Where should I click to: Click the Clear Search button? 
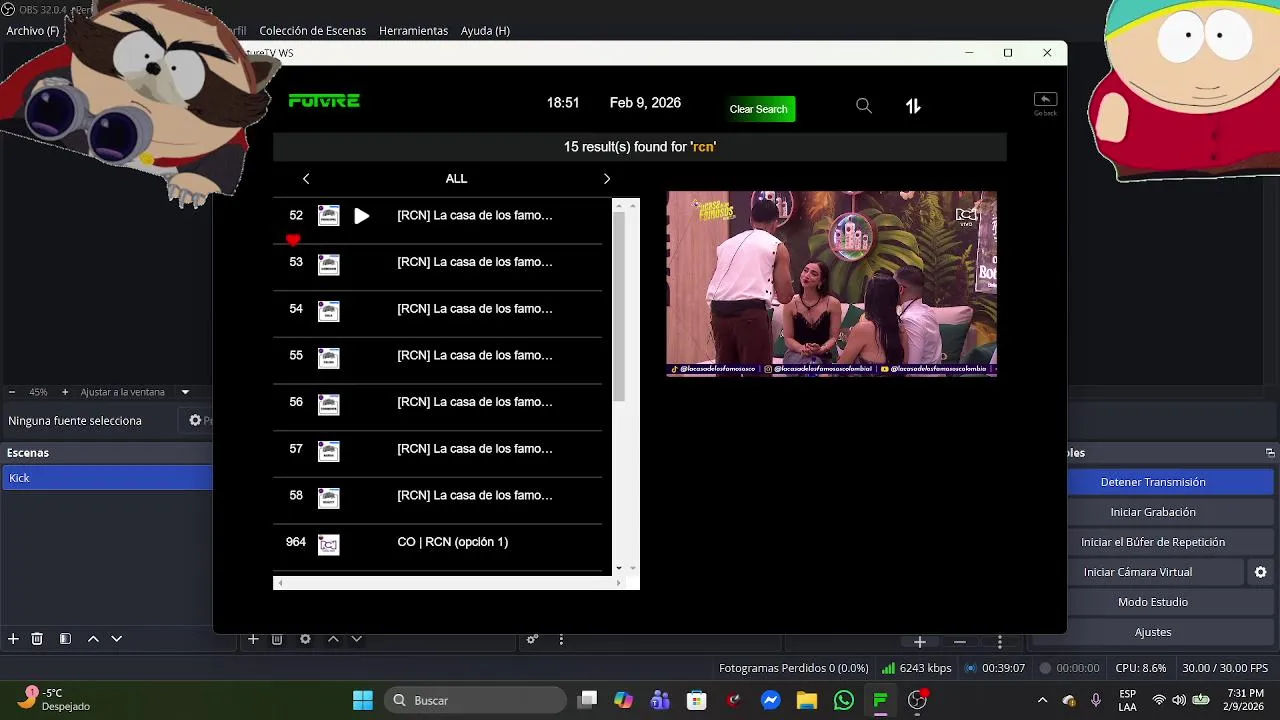pyautogui.click(x=759, y=109)
